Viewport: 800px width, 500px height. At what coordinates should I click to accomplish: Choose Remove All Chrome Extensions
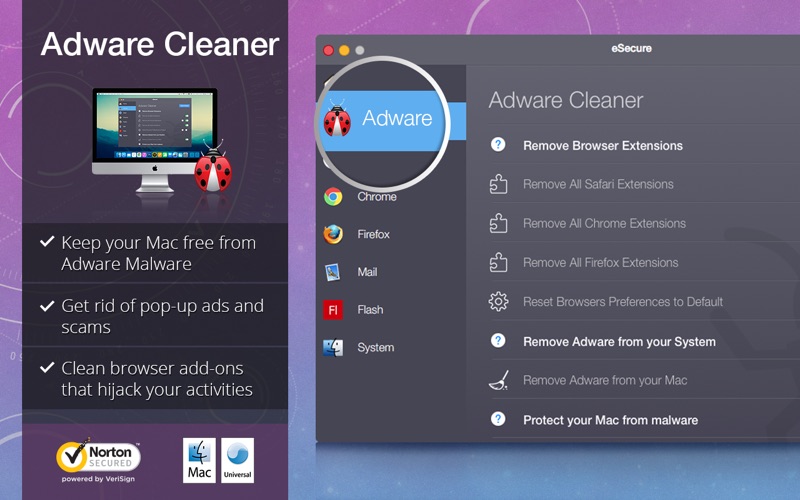[x=604, y=223]
